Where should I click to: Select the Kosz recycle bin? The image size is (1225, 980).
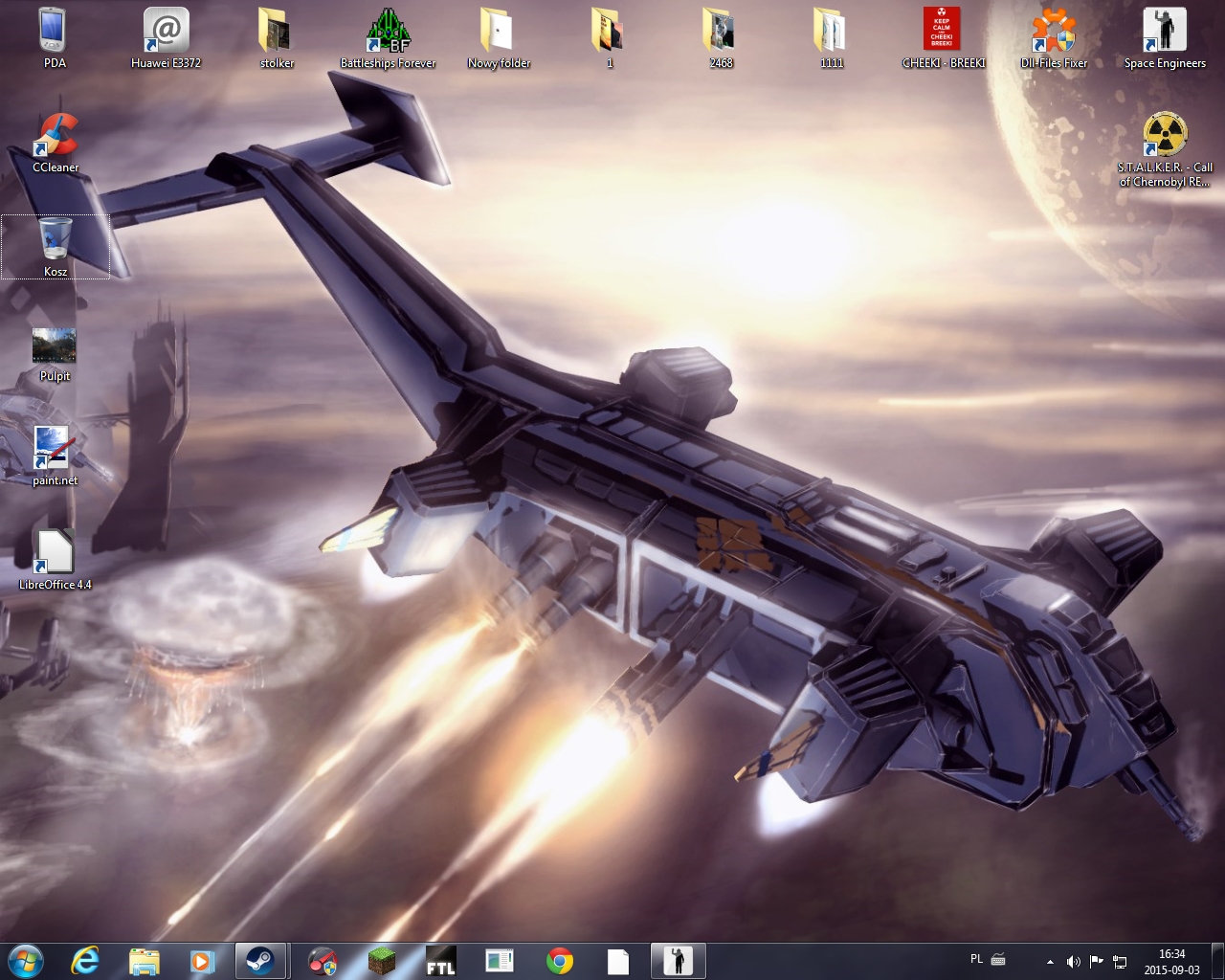click(x=55, y=247)
